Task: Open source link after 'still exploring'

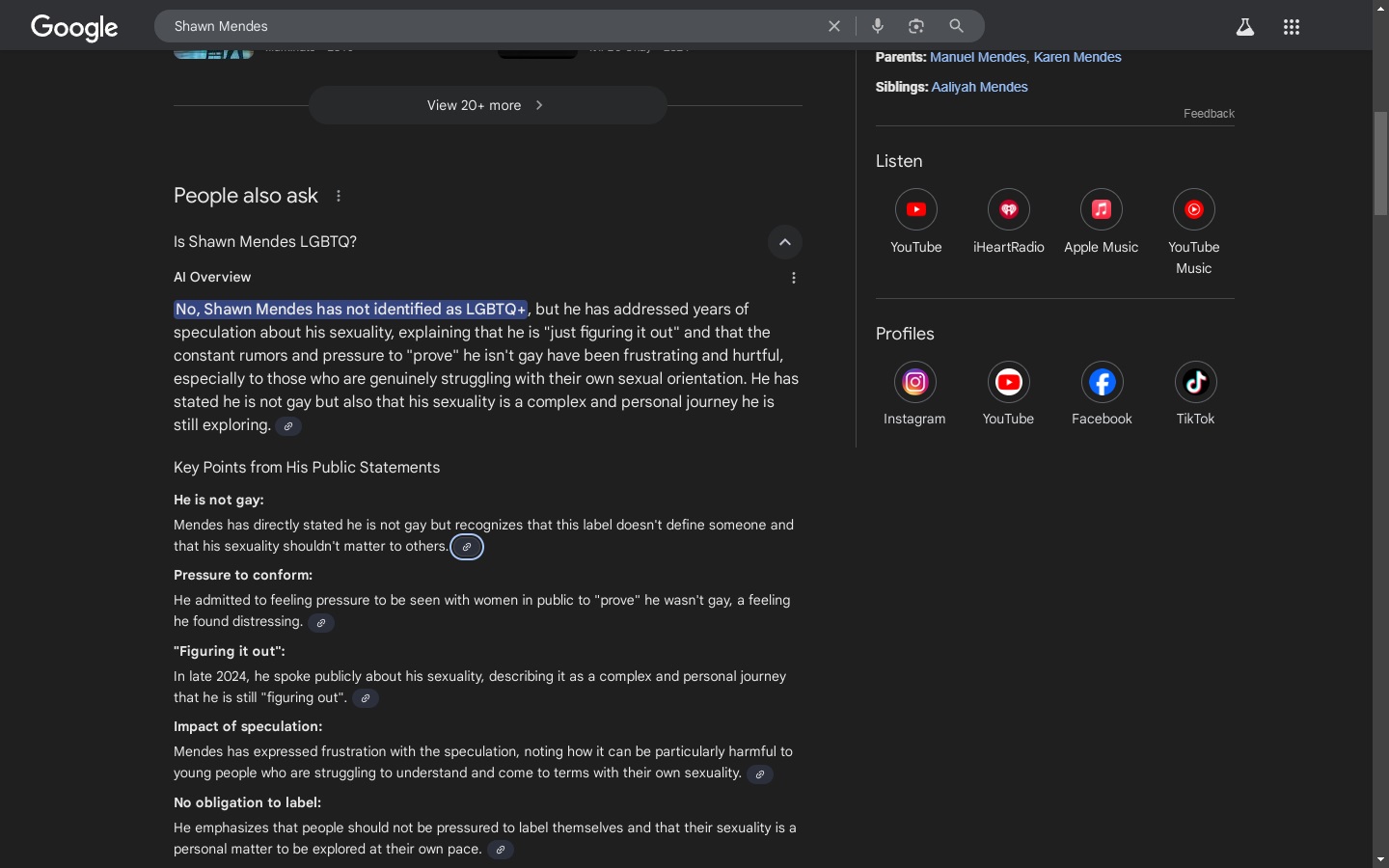Action: (288, 426)
